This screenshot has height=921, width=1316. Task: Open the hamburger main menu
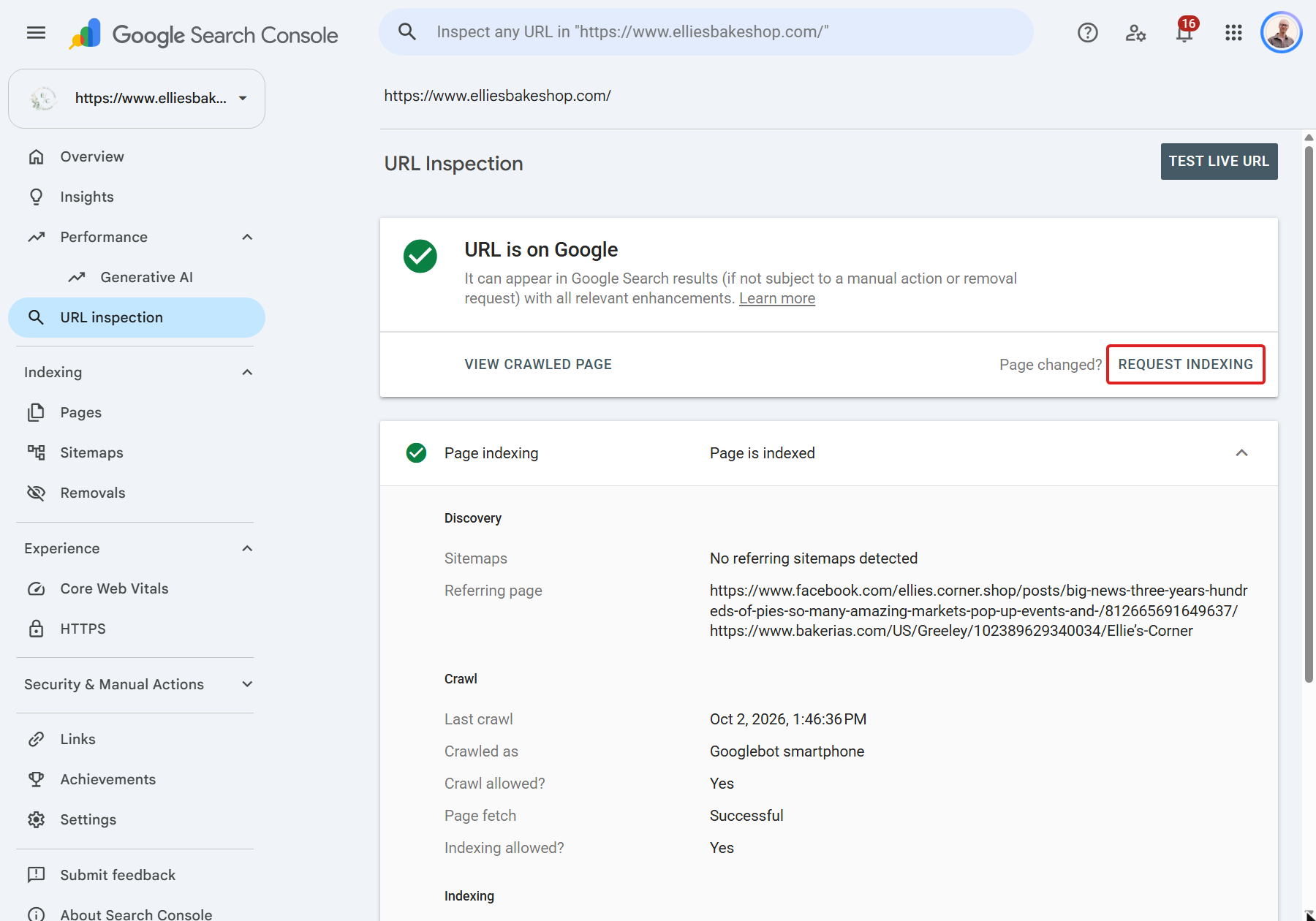tap(36, 32)
